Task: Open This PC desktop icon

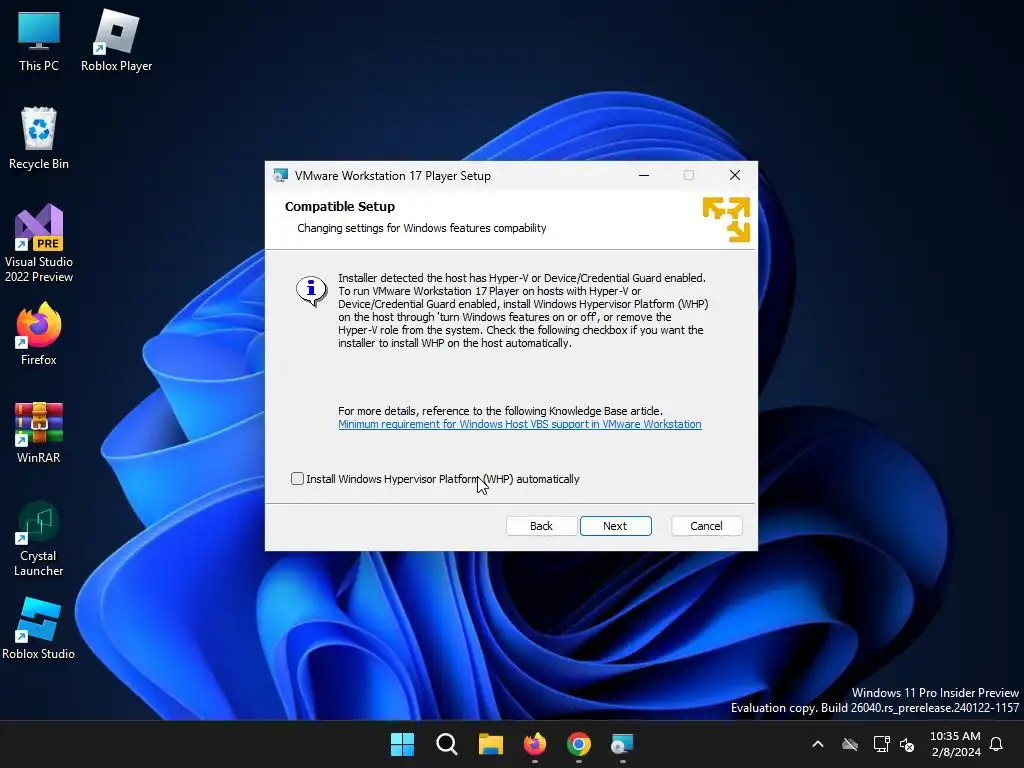Action: tap(39, 42)
